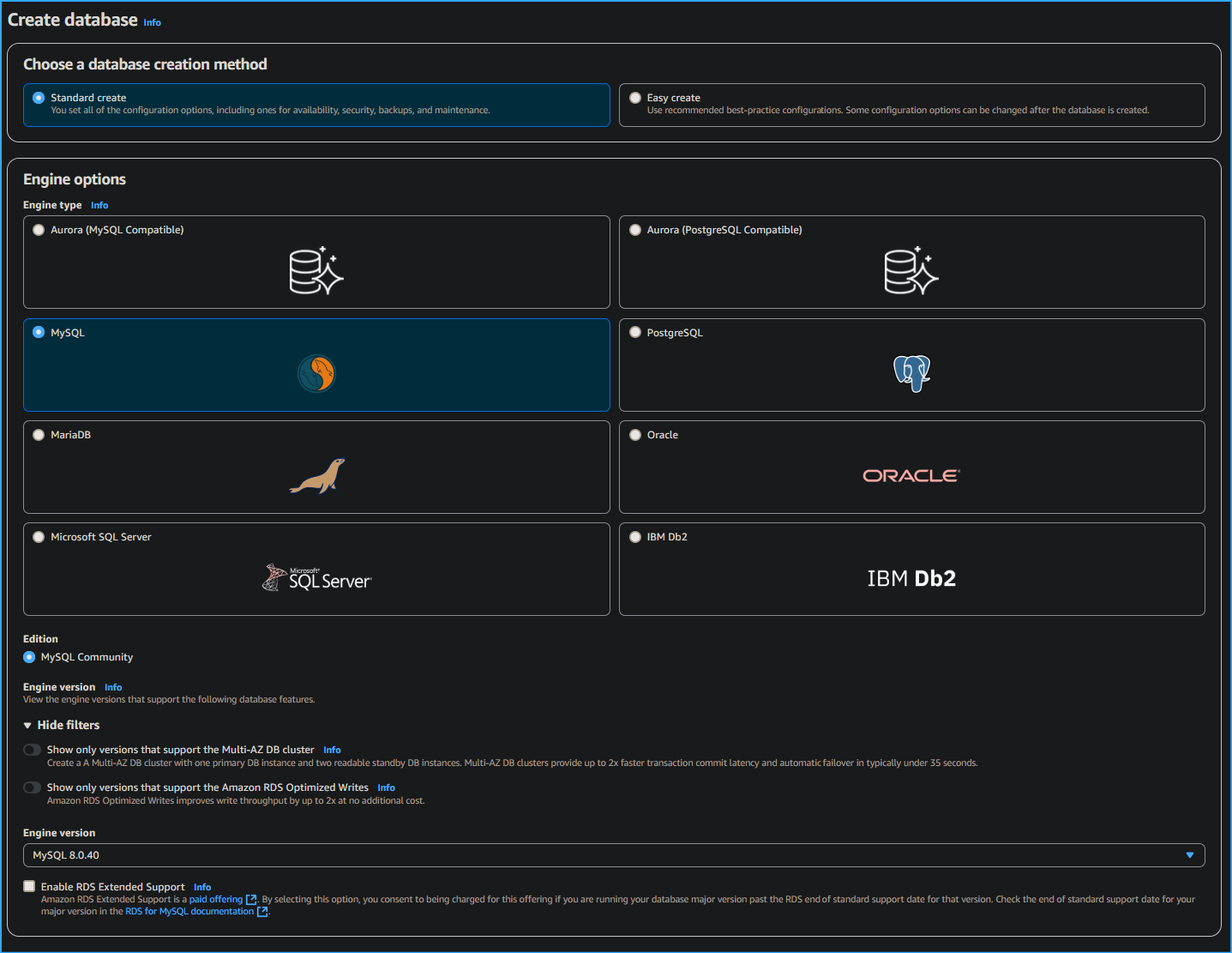The width and height of the screenshot is (1232, 953).
Task: Click Info beside the Engine type label
Action: click(99, 205)
